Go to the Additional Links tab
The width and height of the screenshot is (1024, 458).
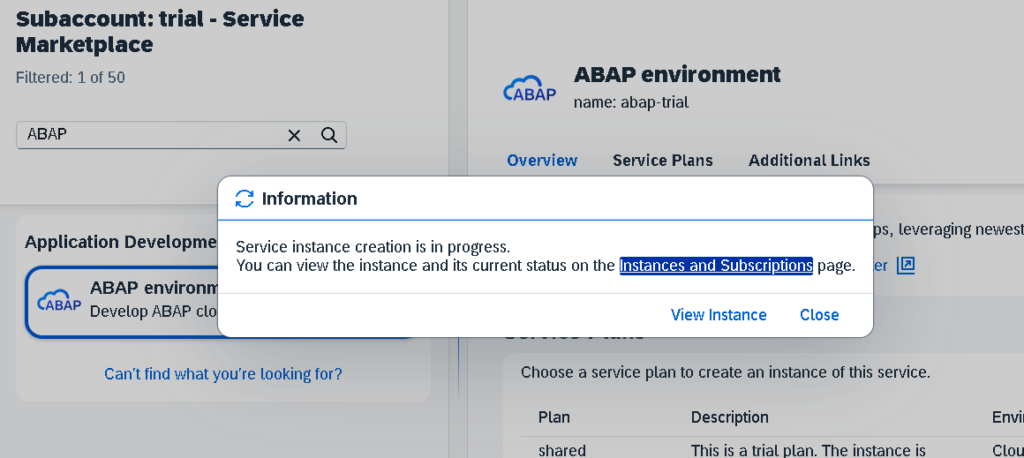(809, 160)
